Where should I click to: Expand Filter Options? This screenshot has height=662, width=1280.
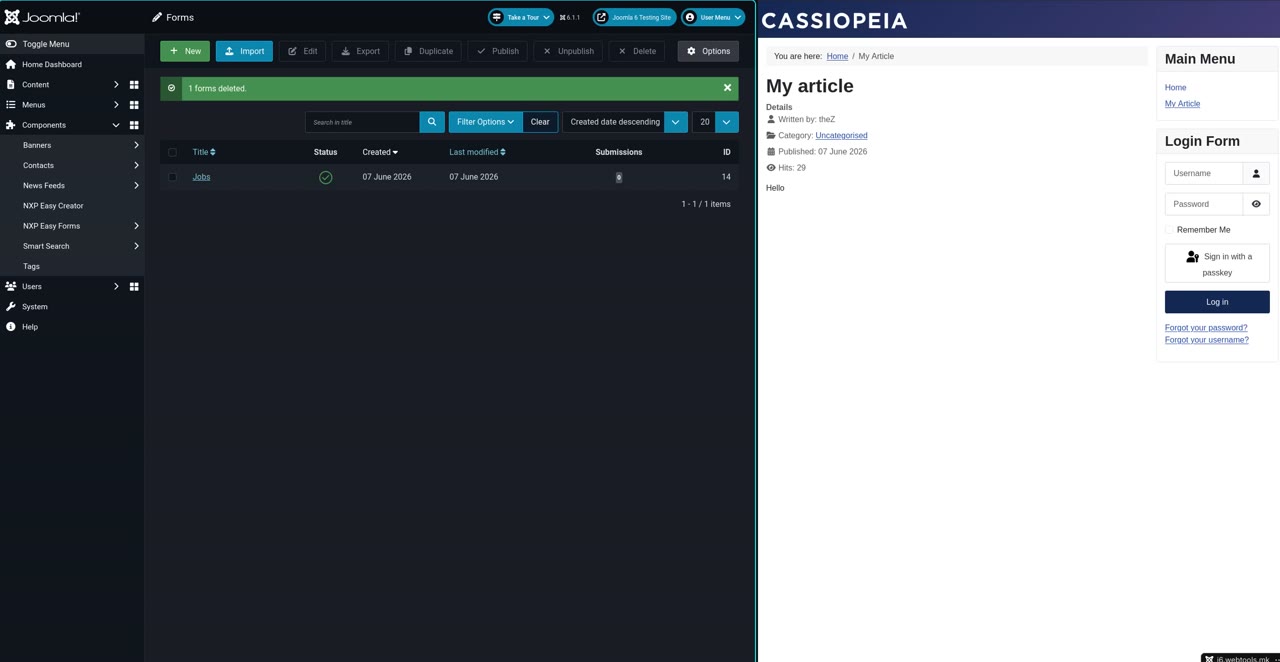[x=485, y=122]
